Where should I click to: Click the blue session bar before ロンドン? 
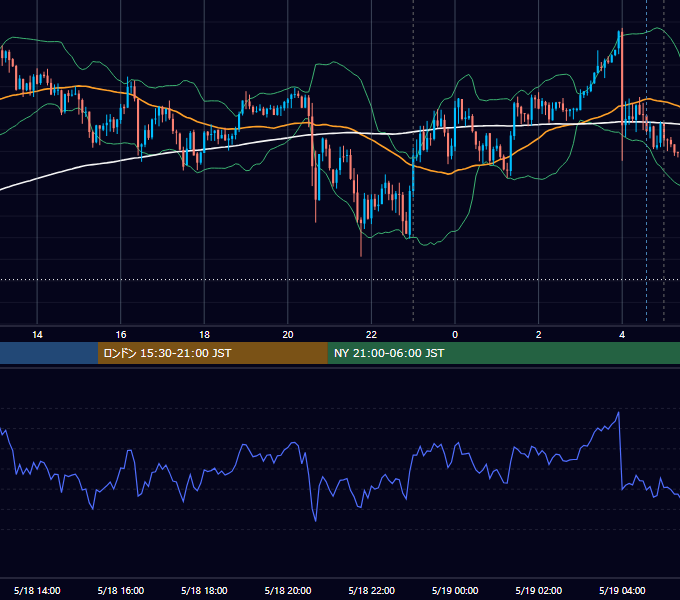(49, 353)
